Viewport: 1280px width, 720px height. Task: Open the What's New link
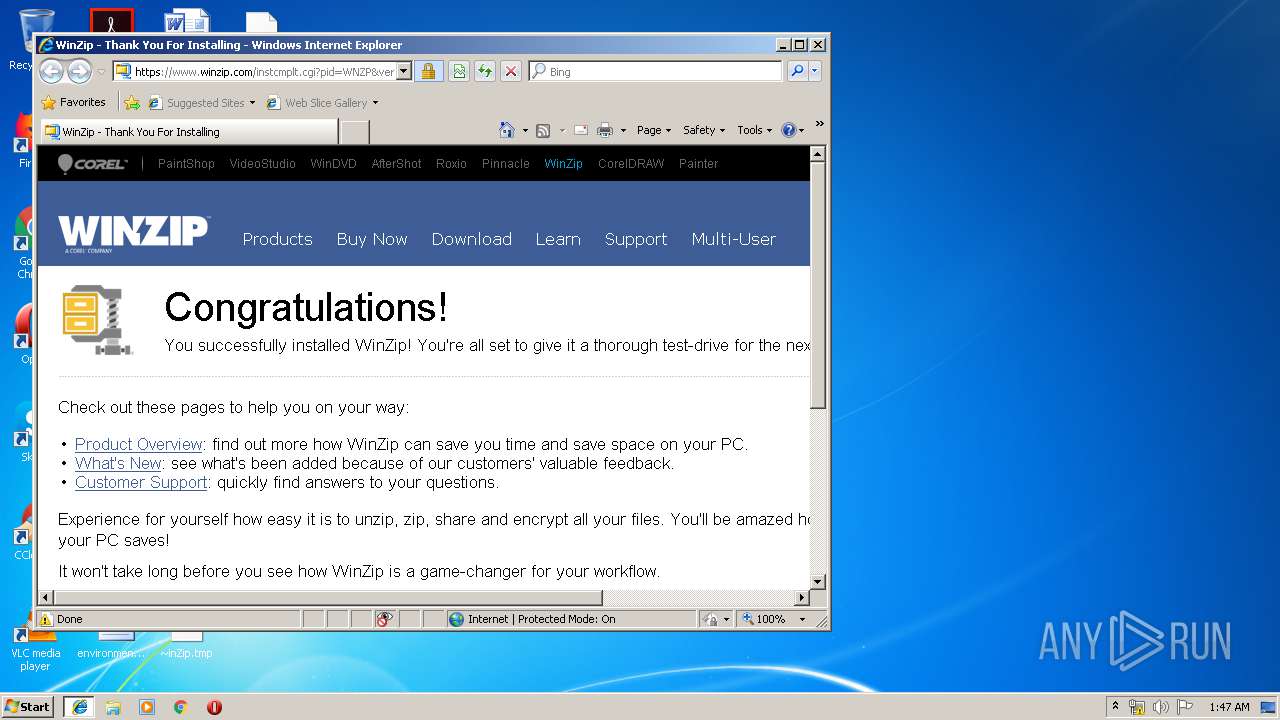pos(118,463)
